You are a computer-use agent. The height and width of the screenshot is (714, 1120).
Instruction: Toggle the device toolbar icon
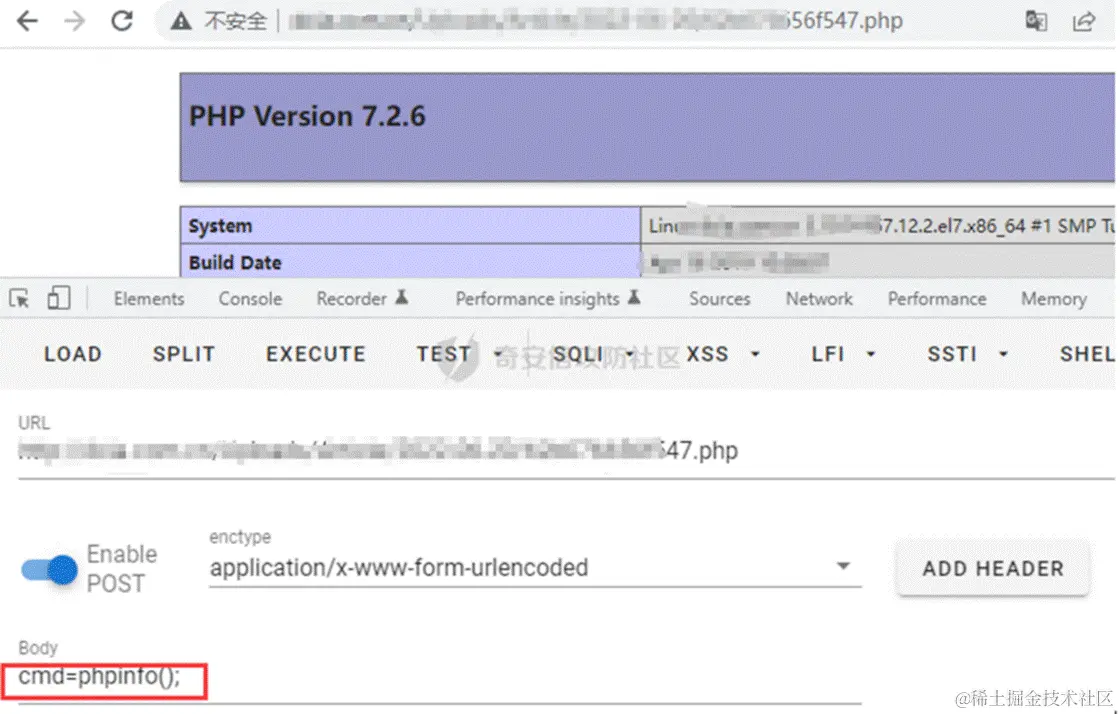[x=59, y=298]
